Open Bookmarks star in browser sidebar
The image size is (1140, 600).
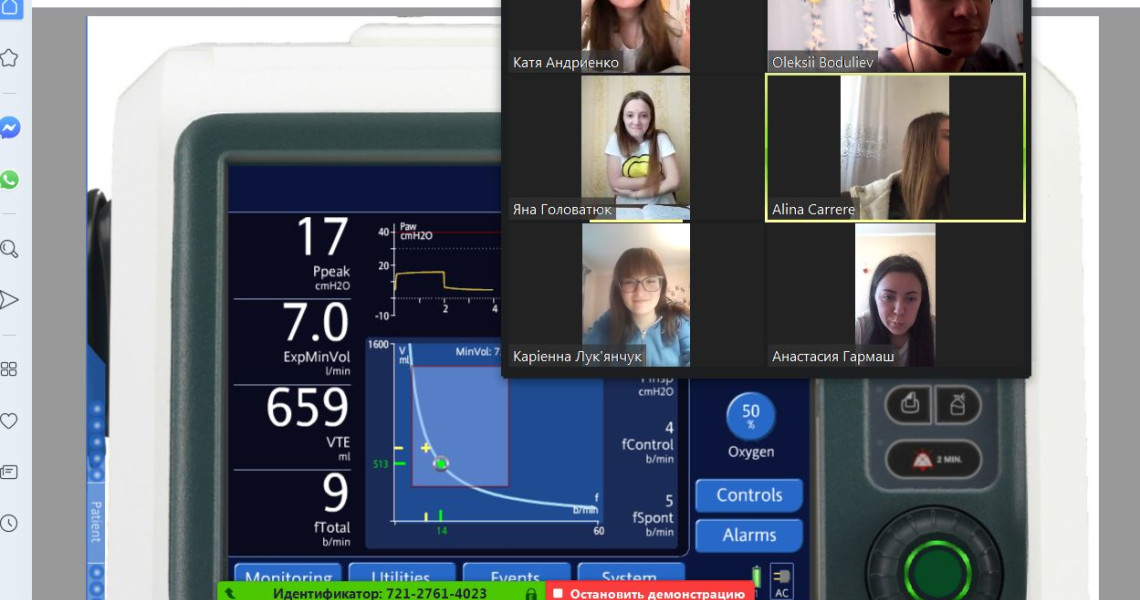9,58
